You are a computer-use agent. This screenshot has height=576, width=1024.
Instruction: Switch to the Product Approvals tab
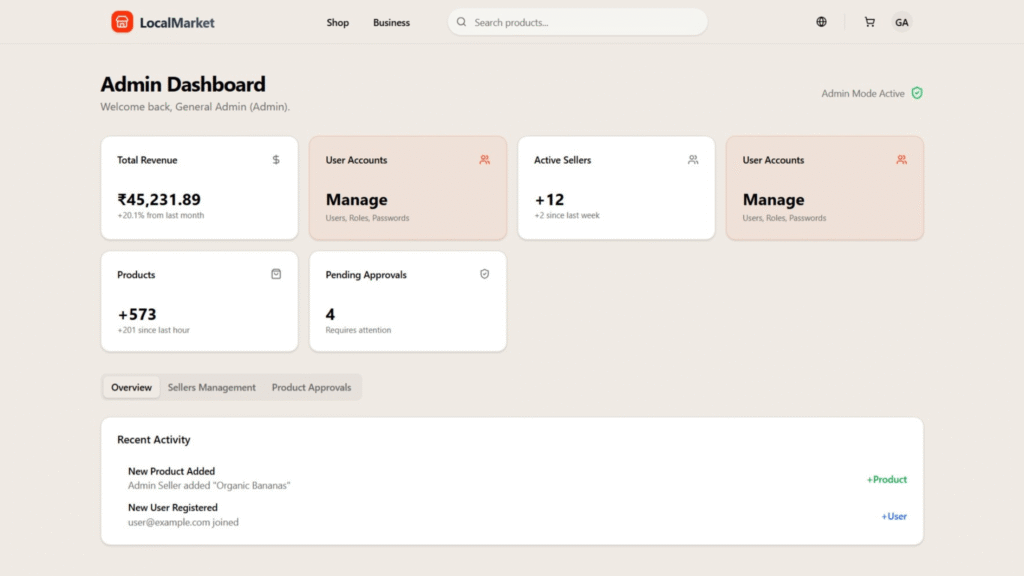[x=311, y=387]
